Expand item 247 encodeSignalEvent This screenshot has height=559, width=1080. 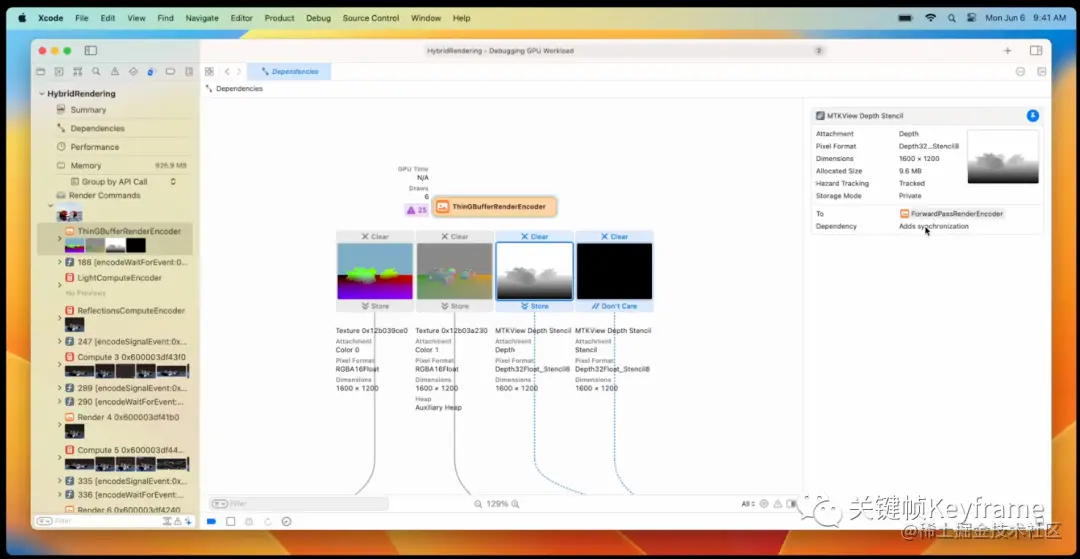point(59,341)
